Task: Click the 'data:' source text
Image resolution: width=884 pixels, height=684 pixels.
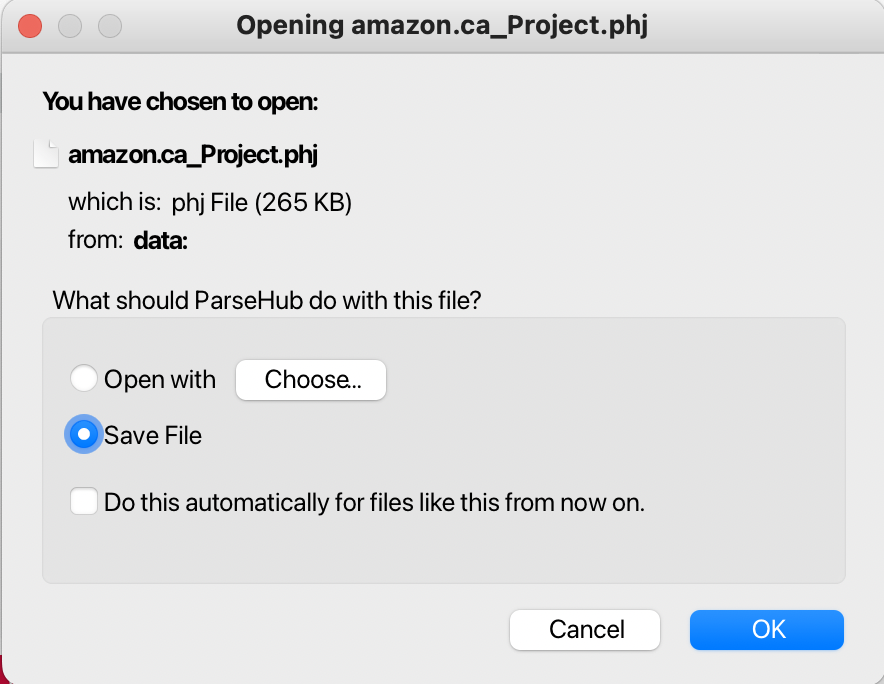Action: (x=161, y=241)
